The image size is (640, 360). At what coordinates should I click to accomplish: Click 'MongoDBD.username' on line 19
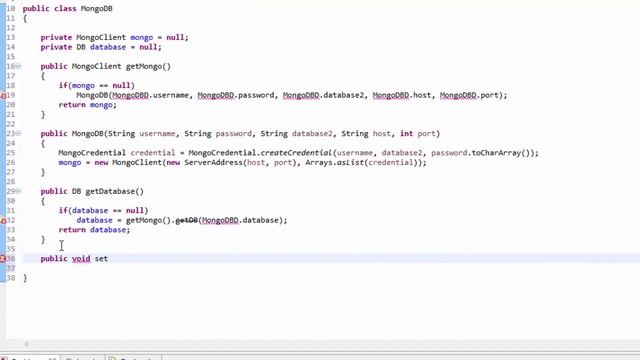click(x=151, y=95)
